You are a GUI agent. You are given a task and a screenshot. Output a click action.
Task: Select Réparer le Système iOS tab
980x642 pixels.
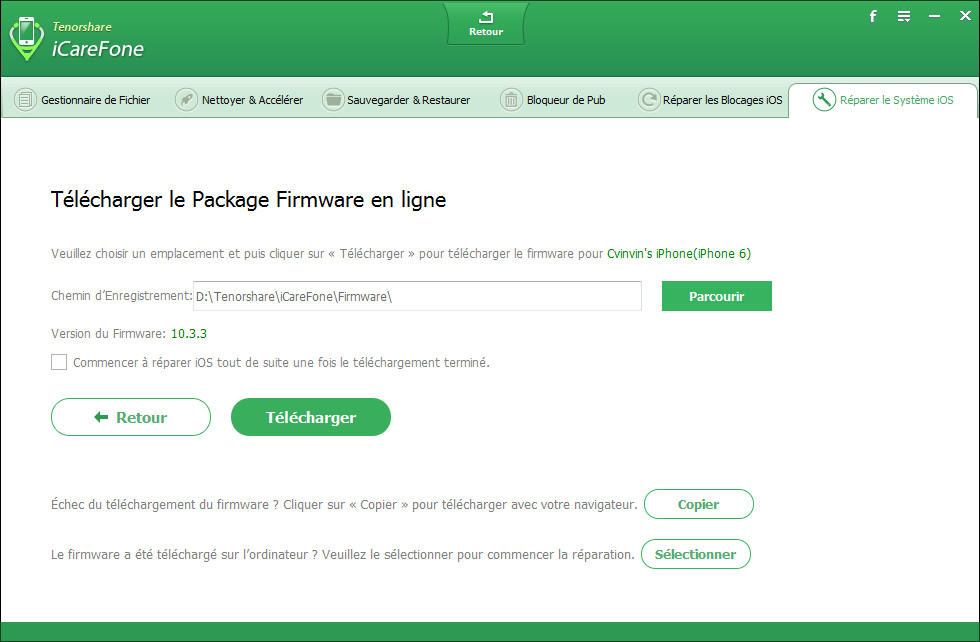click(x=883, y=99)
